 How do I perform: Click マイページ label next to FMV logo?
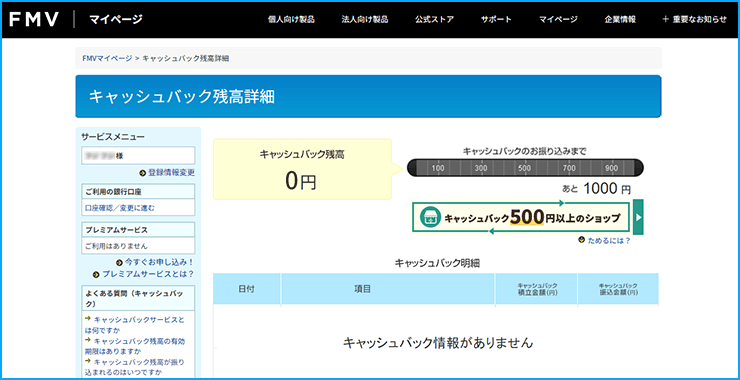(115, 19)
